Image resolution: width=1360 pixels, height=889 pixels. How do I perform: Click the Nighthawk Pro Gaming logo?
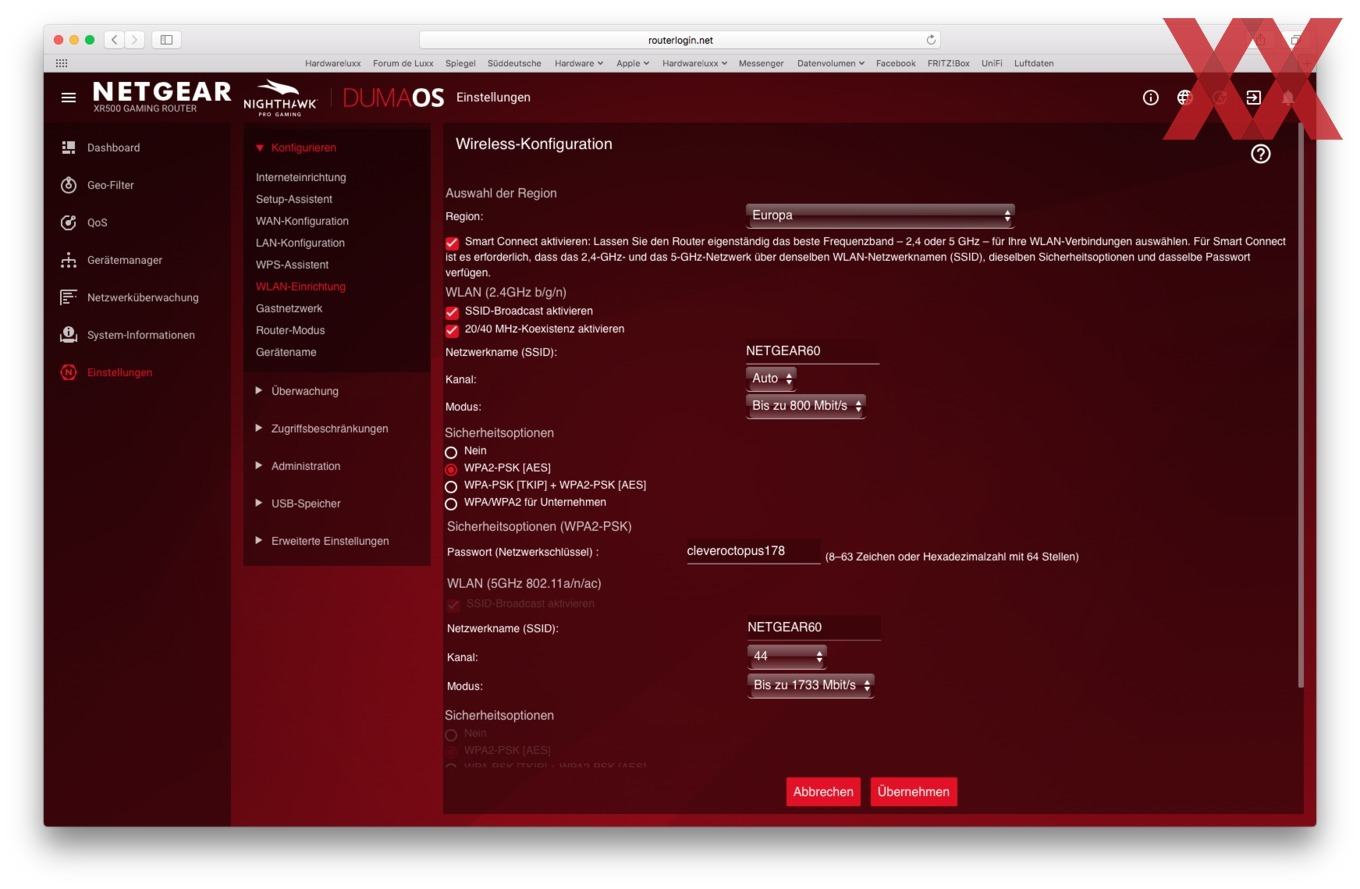click(280, 98)
